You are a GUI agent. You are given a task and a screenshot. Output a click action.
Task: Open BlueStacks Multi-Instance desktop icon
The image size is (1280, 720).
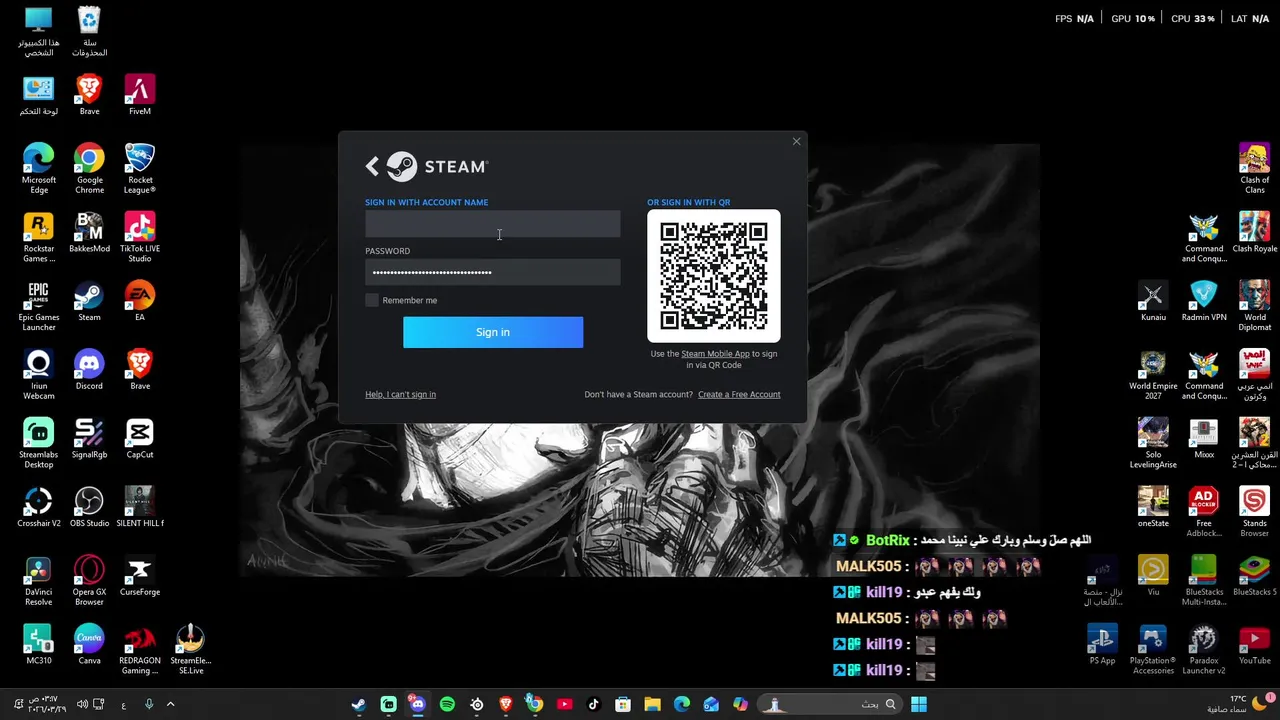point(1203,580)
